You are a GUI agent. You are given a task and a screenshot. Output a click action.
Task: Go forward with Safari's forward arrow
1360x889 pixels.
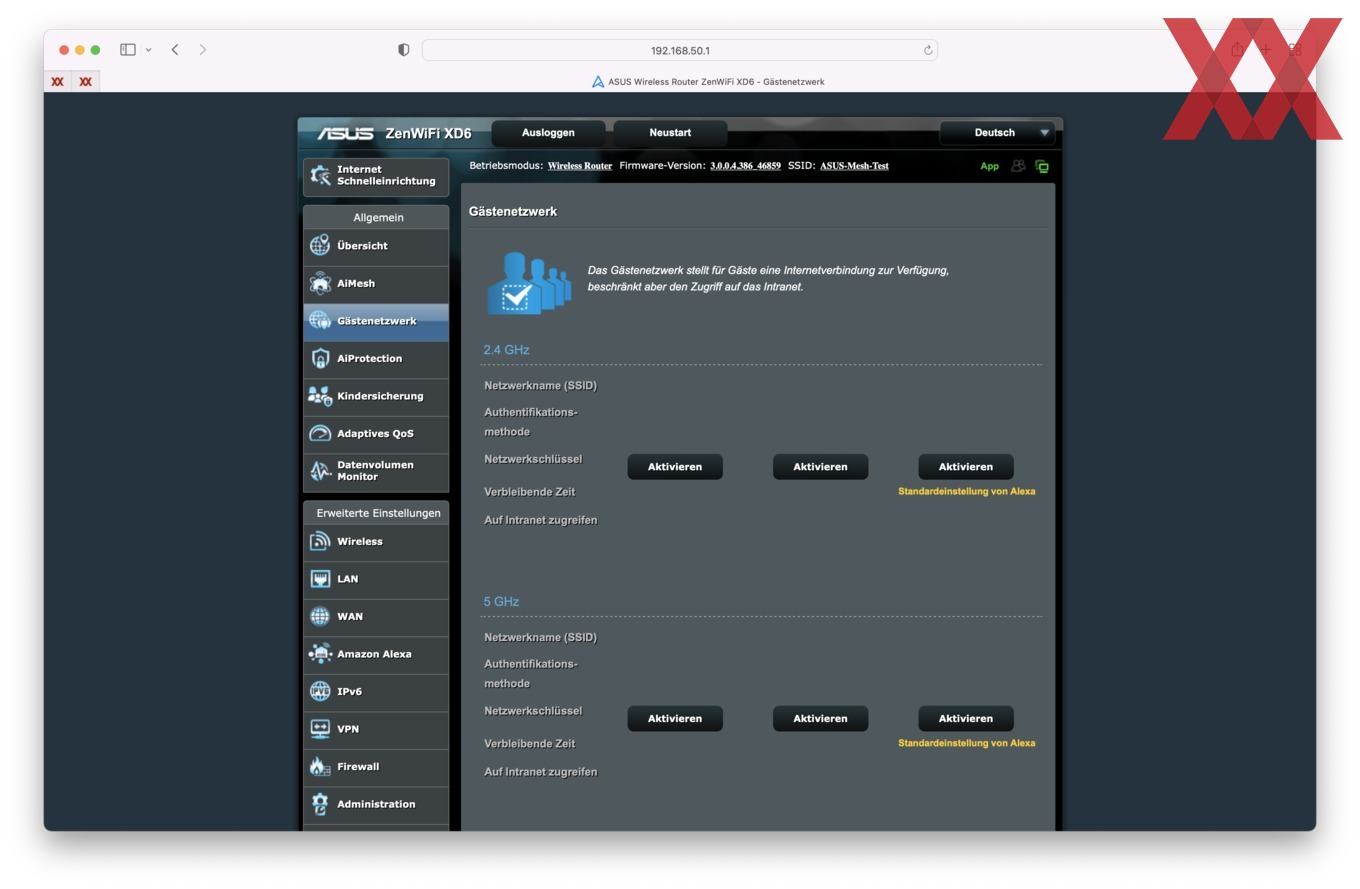tap(203, 49)
